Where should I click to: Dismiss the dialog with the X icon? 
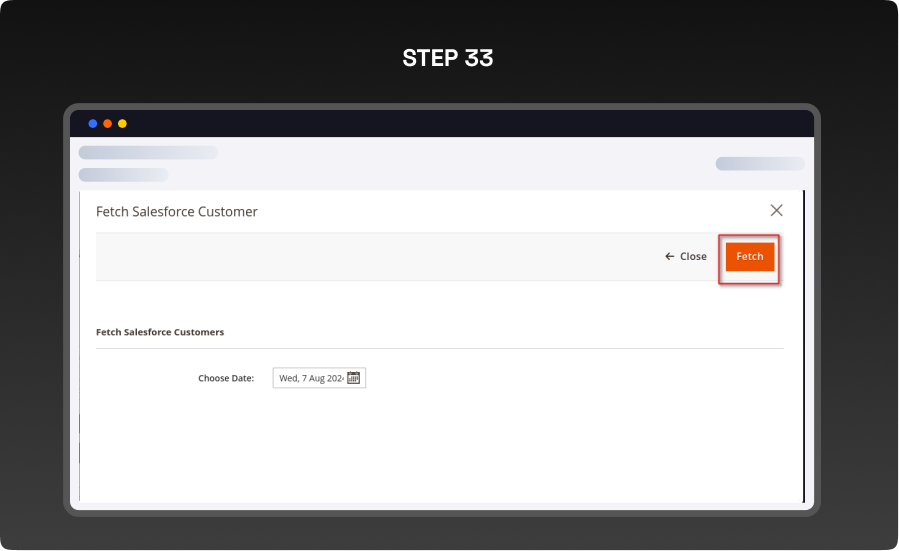point(776,210)
